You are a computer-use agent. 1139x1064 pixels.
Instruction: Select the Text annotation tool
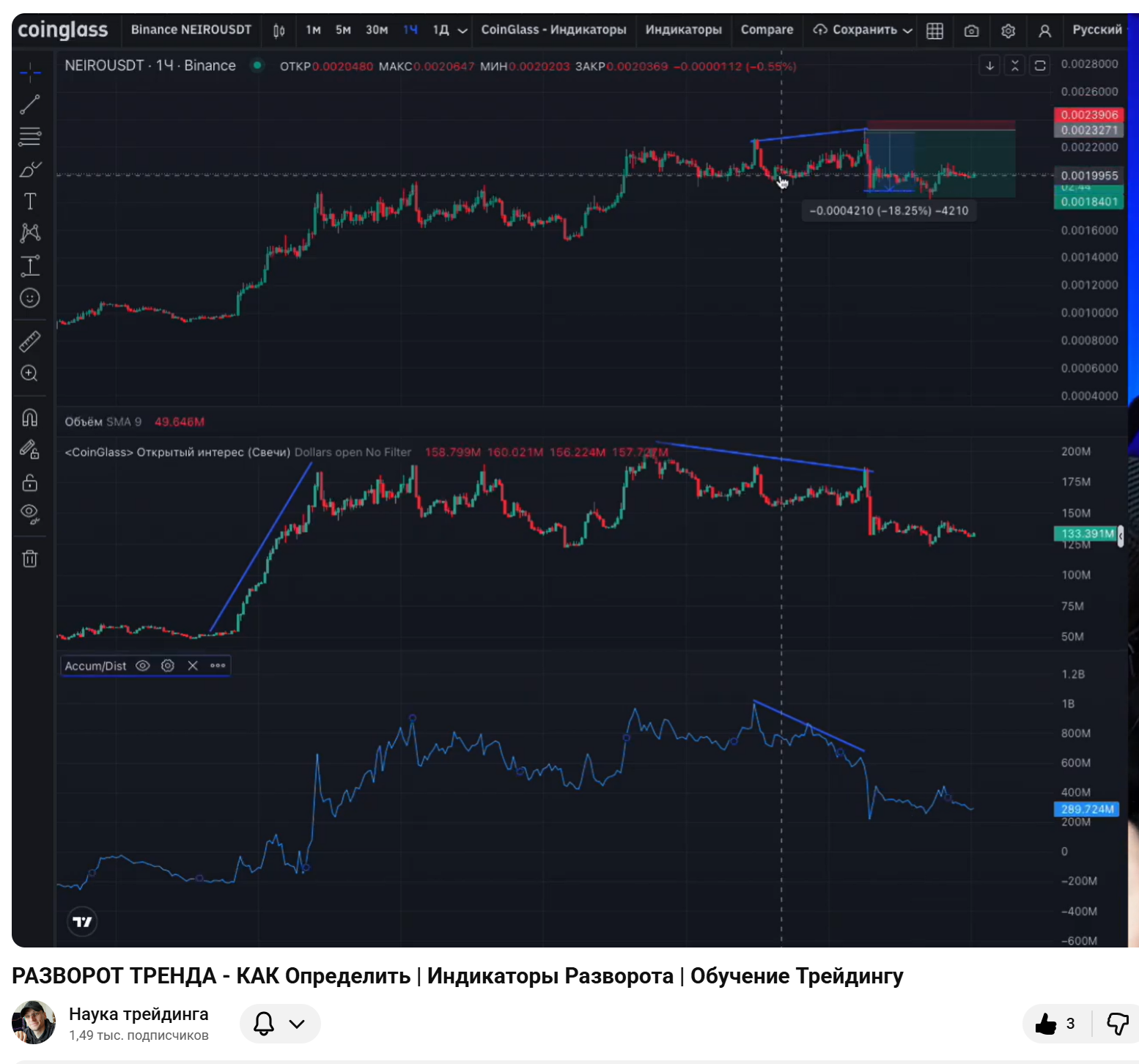click(30, 202)
